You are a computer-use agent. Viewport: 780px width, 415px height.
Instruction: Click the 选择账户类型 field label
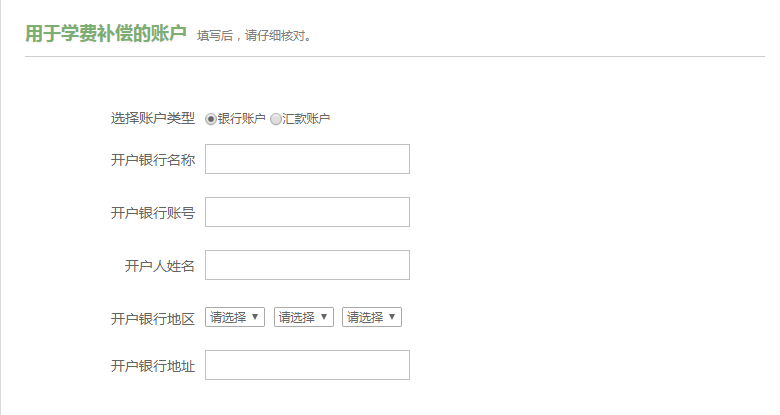point(152,119)
